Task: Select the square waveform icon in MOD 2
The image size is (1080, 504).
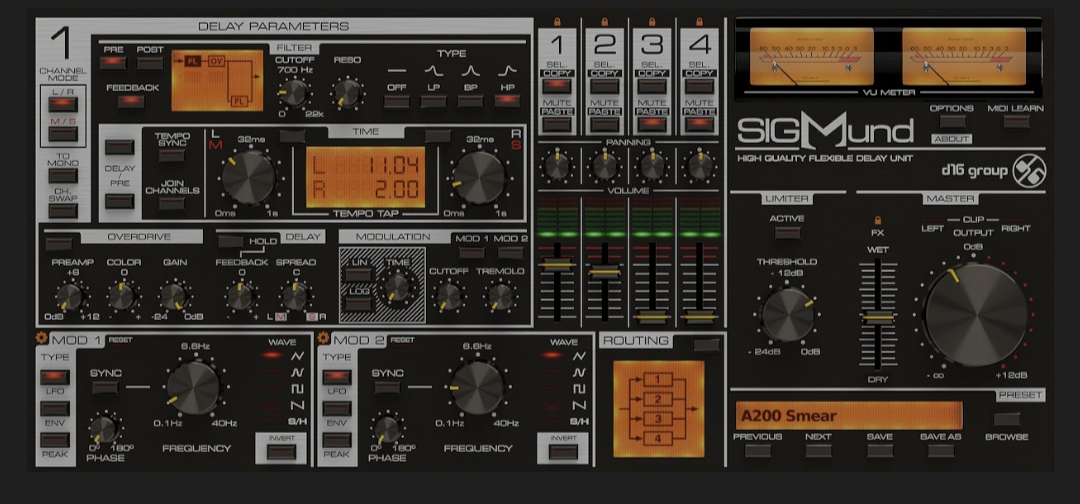Action: click(579, 389)
